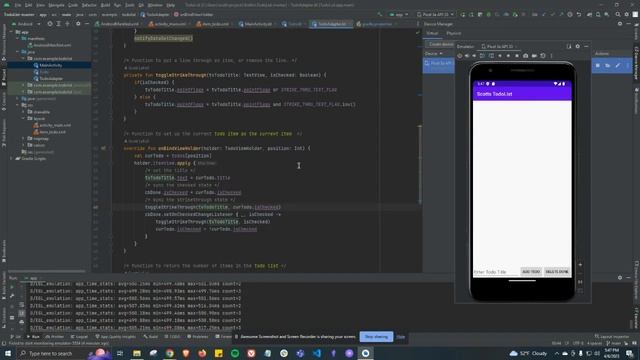The width and height of the screenshot is (640, 360).
Task: Click the Stop sharing button
Action: click(376, 337)
